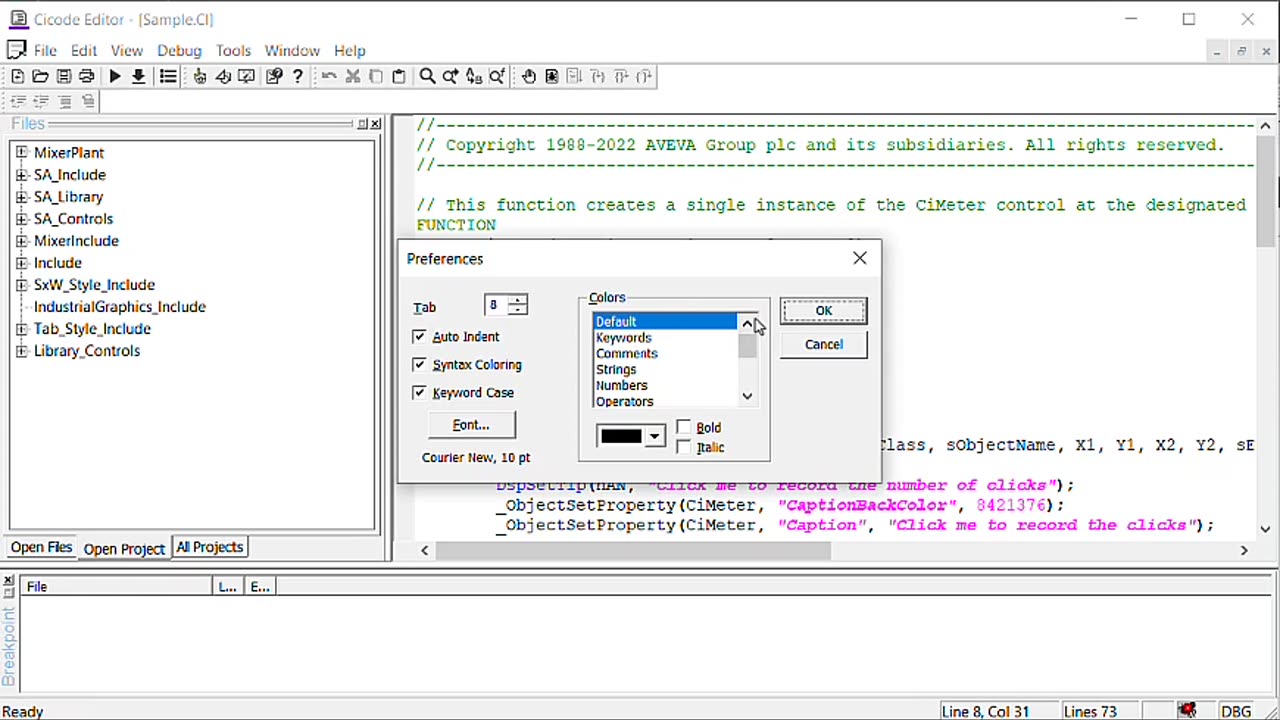The width and height of the screenshot is (1280, 720).
Task: Click the hand breakpoint toolbar icon
Action: (x=528, y=77)
